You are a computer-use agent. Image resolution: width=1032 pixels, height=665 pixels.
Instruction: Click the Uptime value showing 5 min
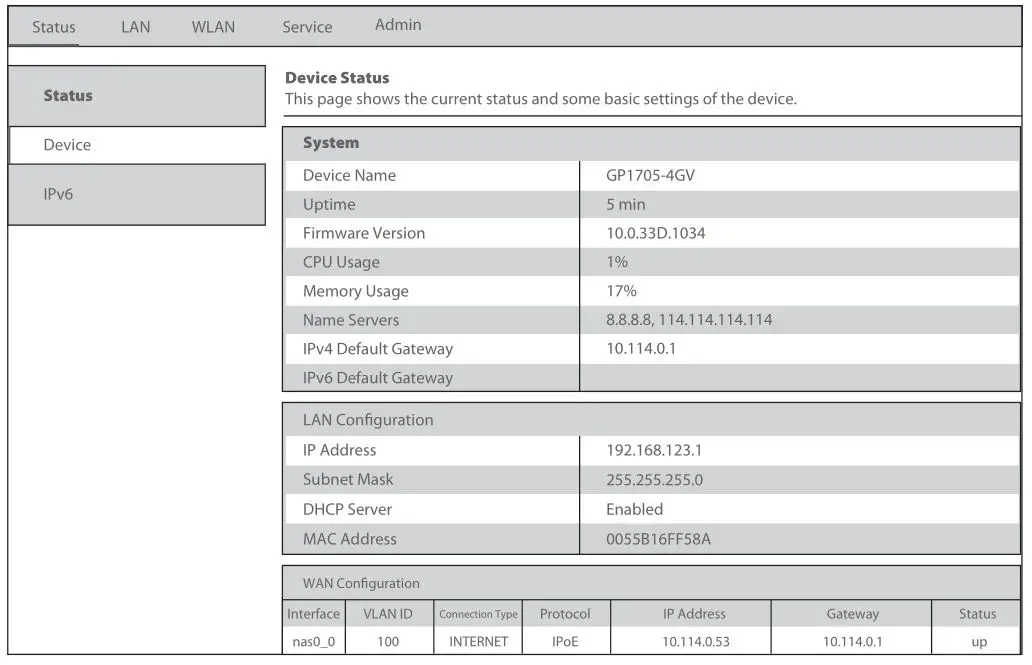(627, 204)
